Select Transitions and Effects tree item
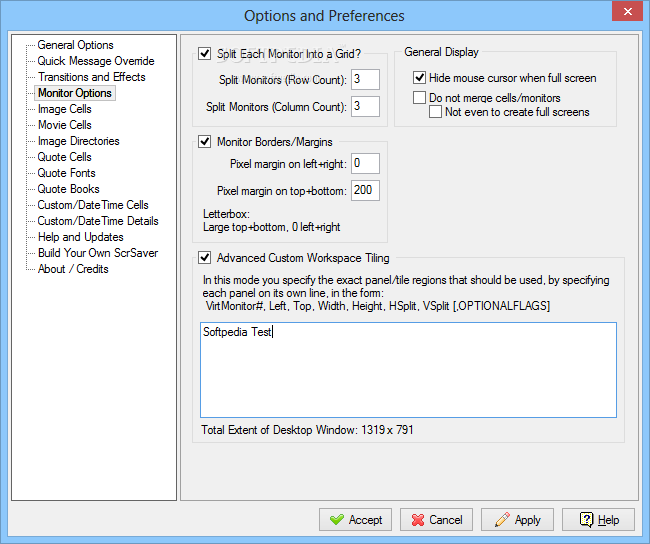Viewport: 650px width, 544px height. pyautogui.click(x=92, y=77)
